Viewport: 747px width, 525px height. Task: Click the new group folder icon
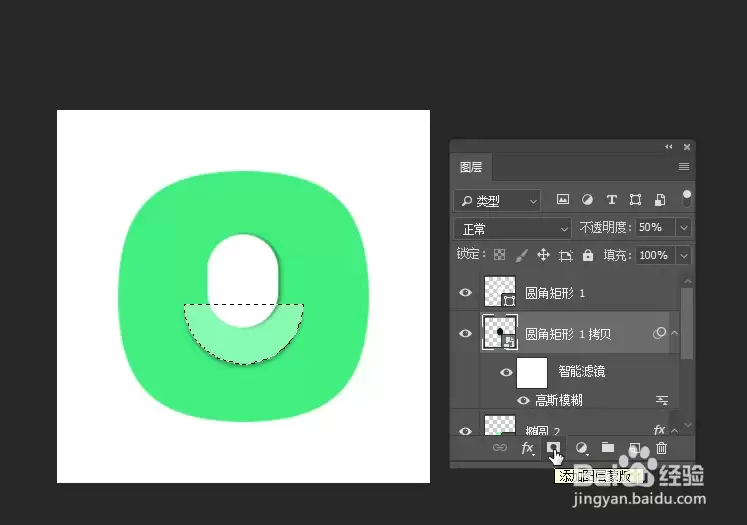607,447
